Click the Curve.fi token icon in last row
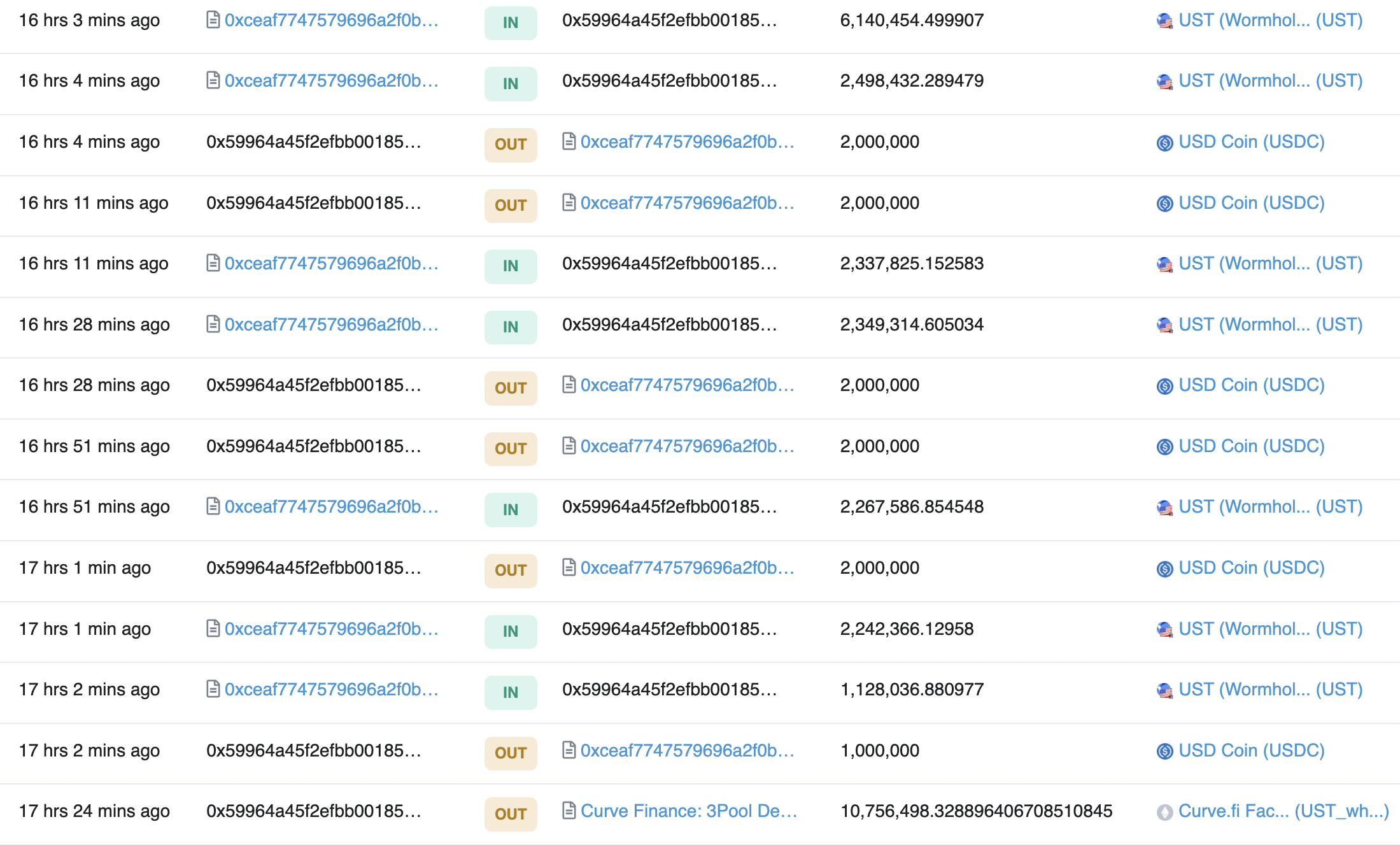Screen dimensions: 1400x845 (1164, 812)
